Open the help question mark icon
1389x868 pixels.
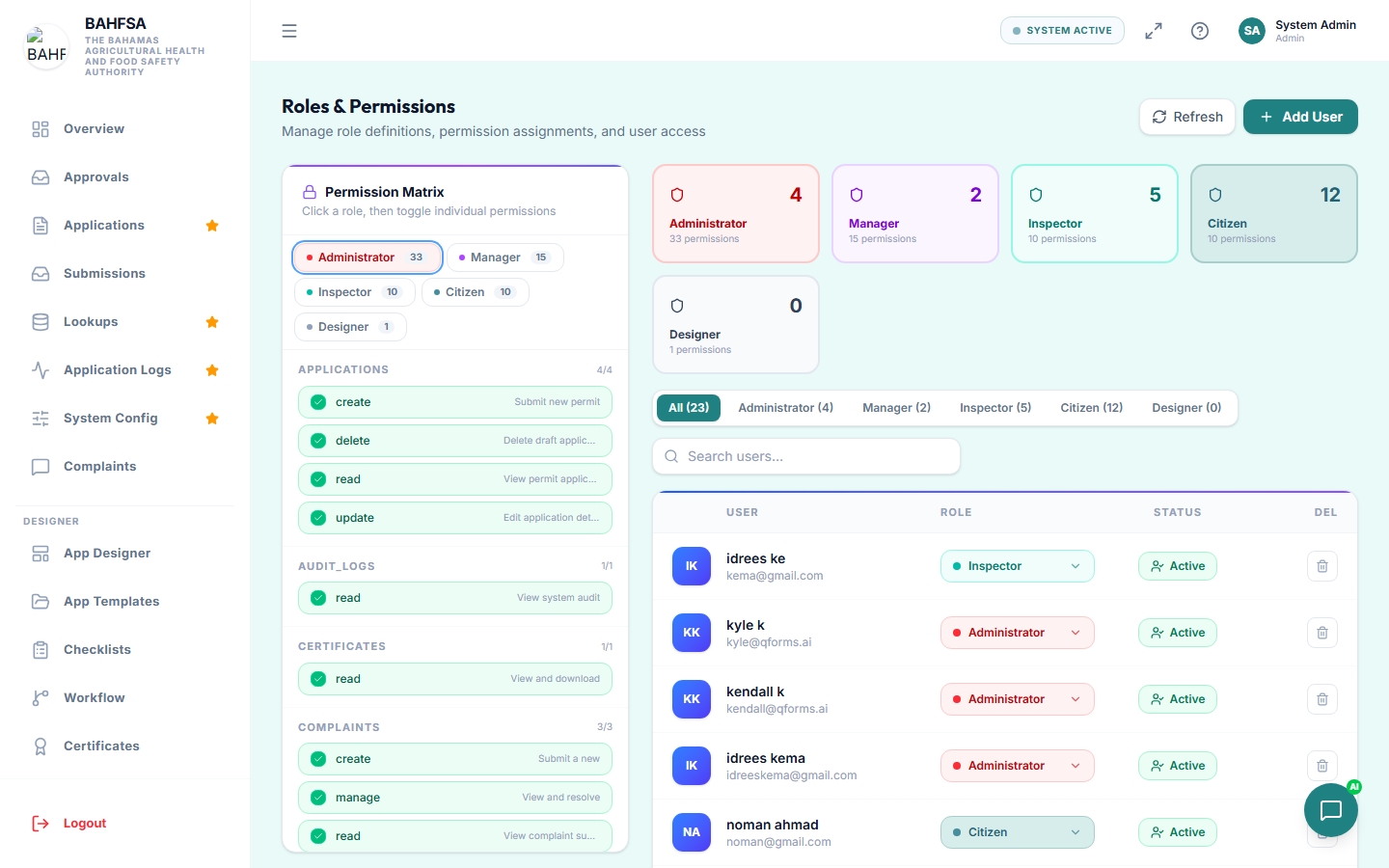coord(1200,31)
